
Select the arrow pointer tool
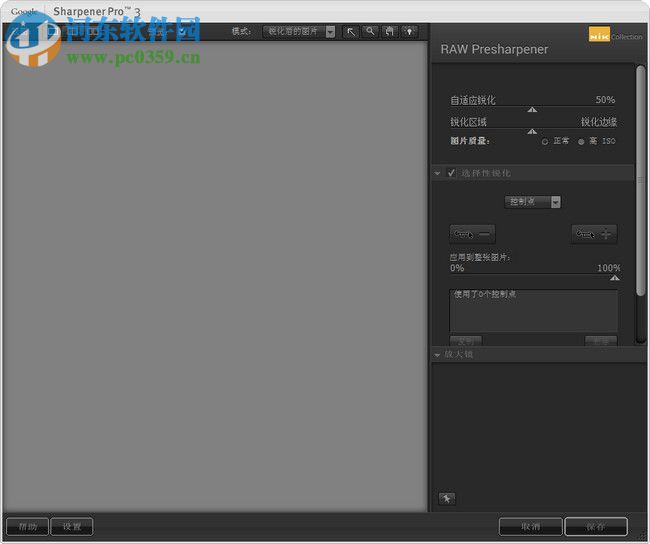pyautogui.click(x=351, y=32)
